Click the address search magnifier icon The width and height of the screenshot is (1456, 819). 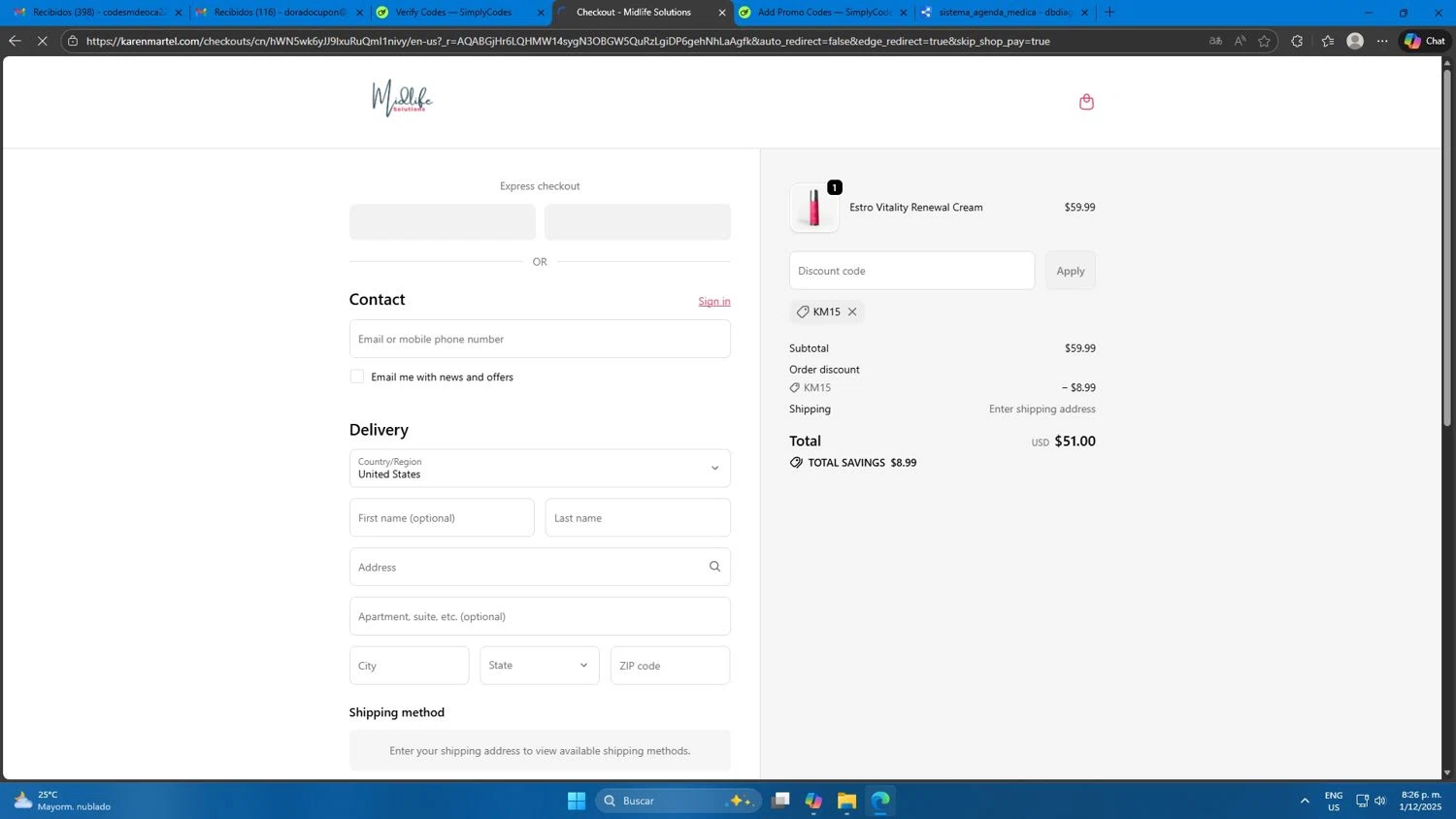click(x=714, y=567)
